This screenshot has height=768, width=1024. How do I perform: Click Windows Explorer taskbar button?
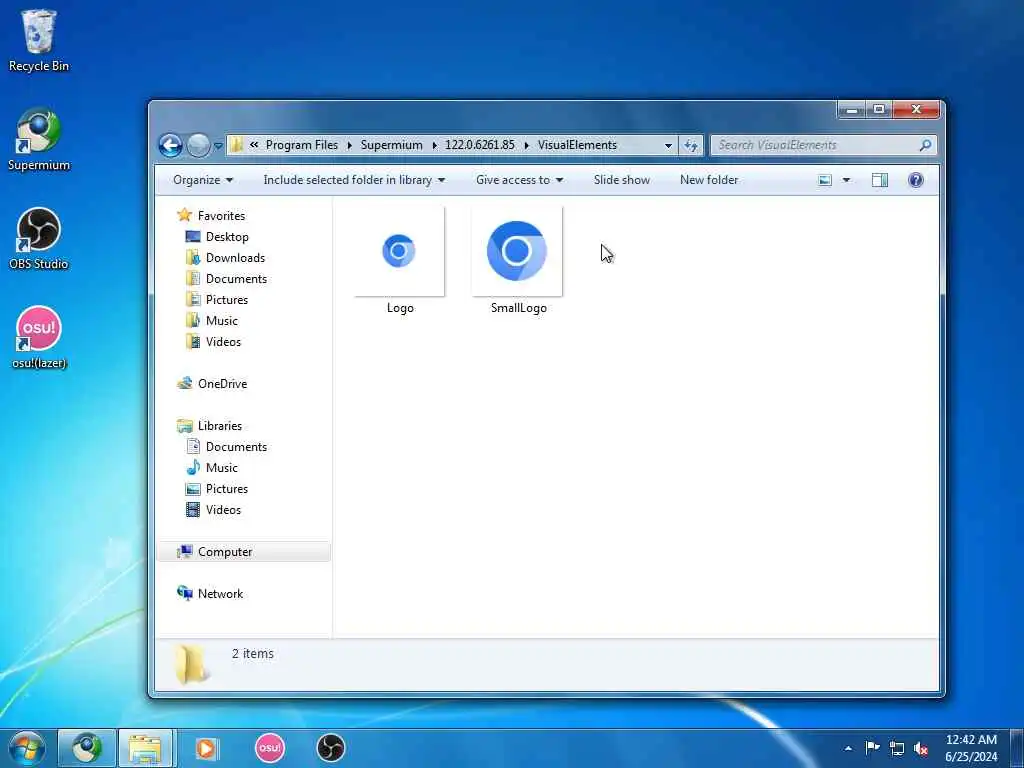[145, 748]
